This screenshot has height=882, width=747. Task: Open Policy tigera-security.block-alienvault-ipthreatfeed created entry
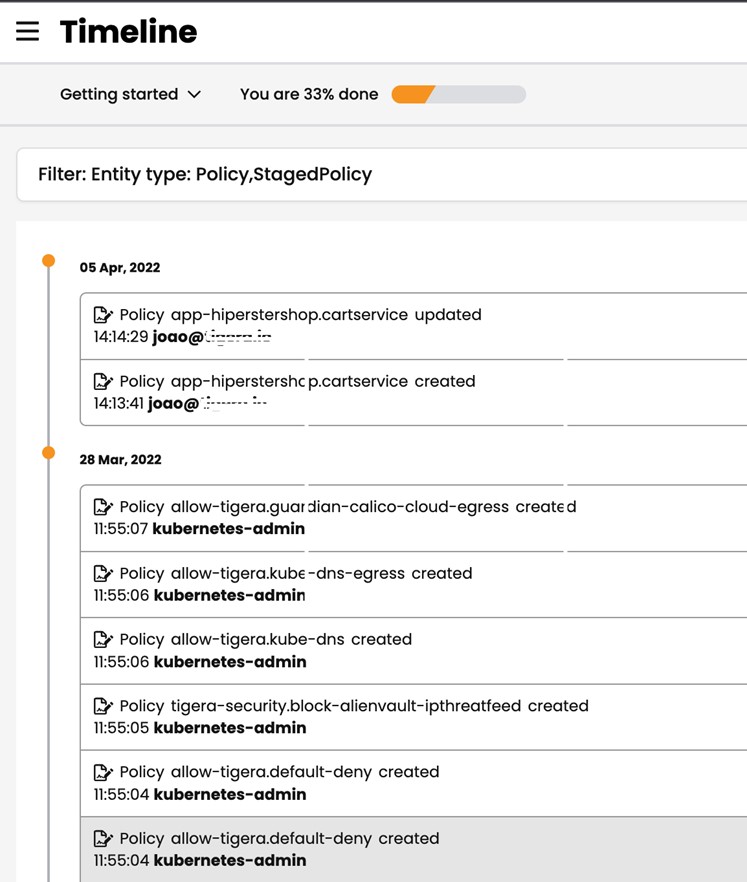click(x=413, y=717)
